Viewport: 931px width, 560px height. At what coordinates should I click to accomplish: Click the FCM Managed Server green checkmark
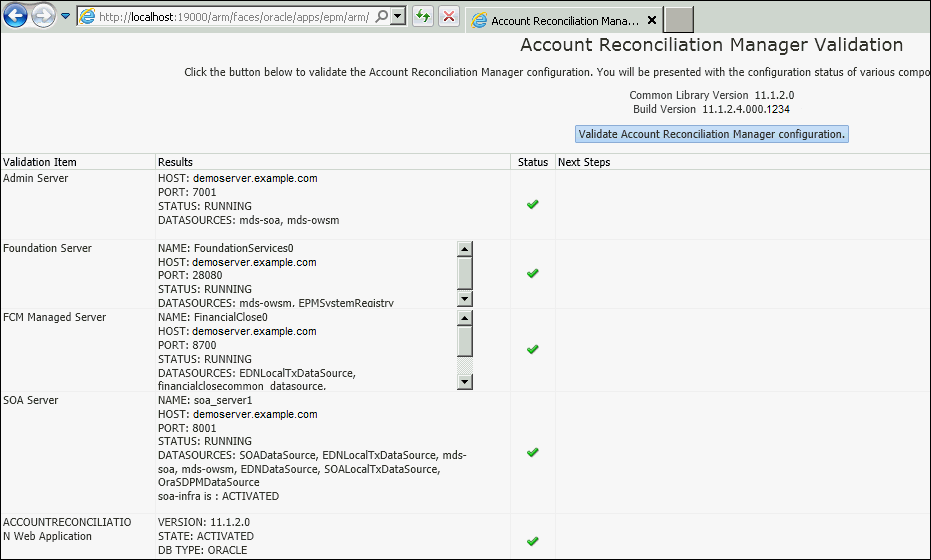(x=533, y=349)
